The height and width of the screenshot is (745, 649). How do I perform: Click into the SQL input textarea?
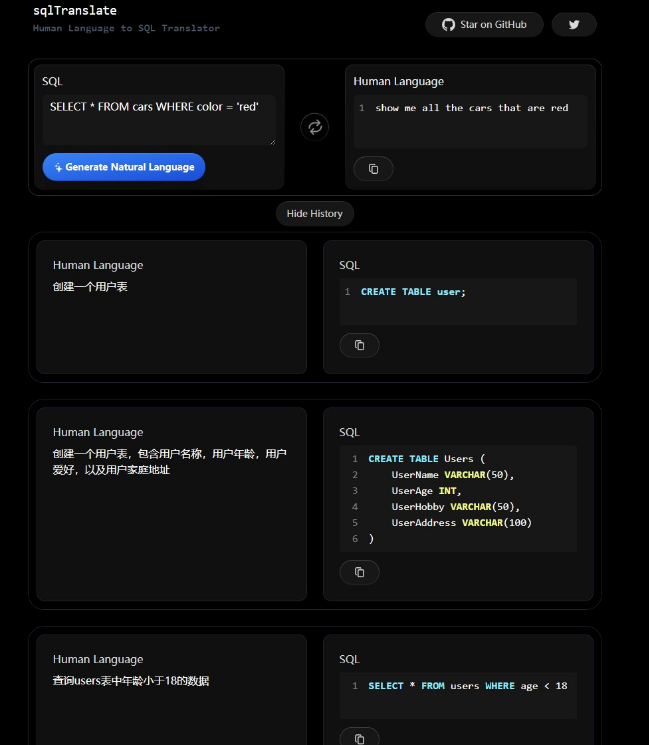point(159,120)
